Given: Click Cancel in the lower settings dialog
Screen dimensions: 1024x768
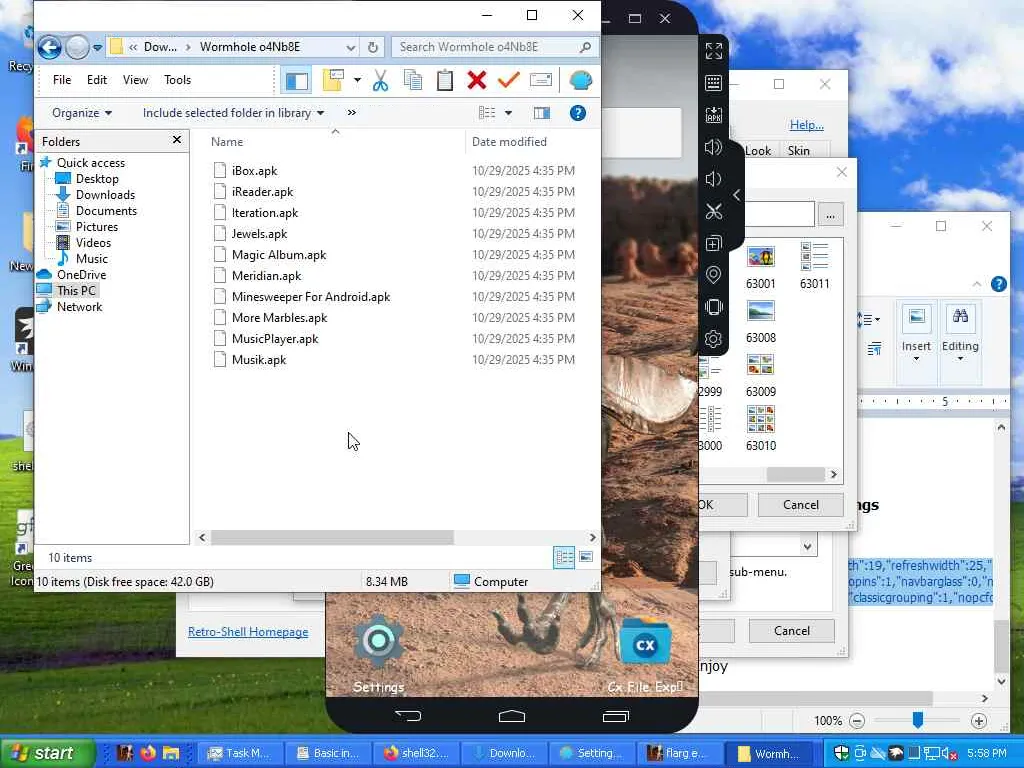Looking at the screenshot, I should (792, 631).
